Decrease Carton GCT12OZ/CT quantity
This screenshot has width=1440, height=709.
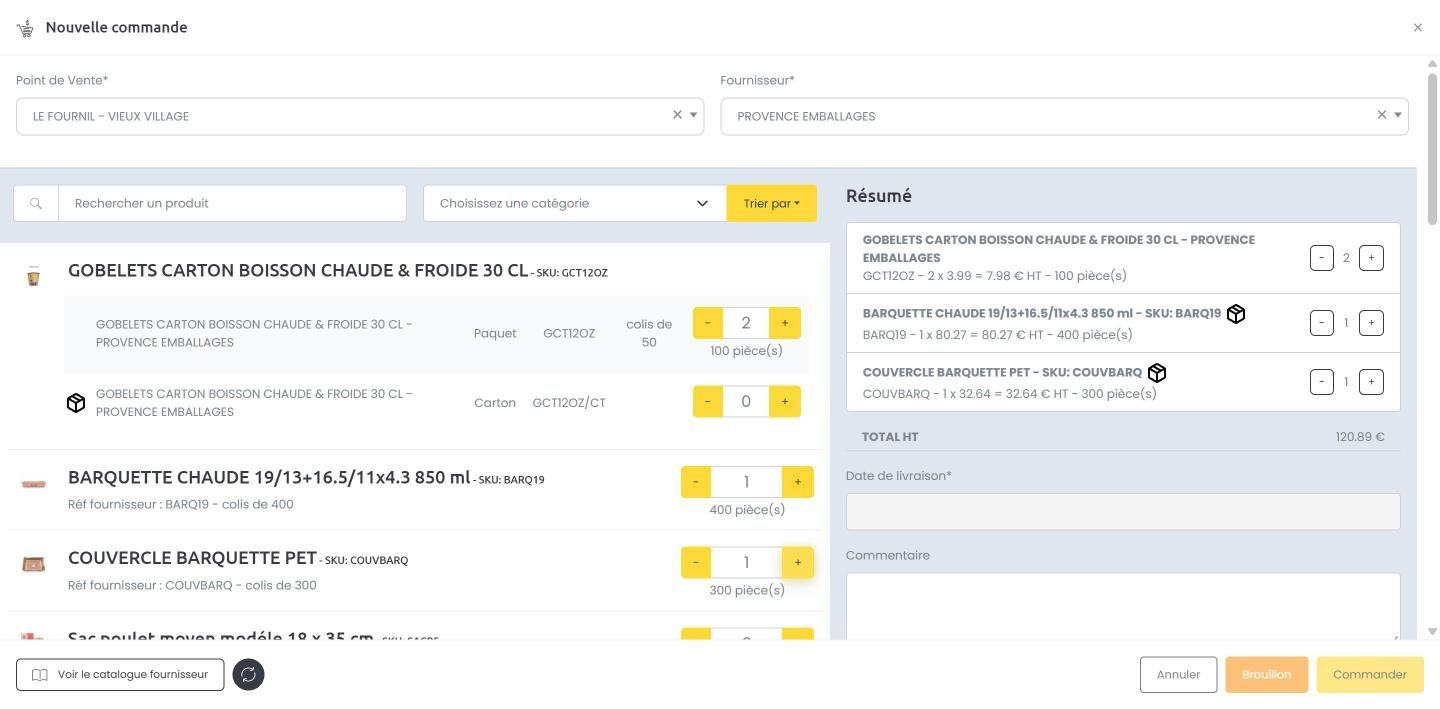pos(708,402)
